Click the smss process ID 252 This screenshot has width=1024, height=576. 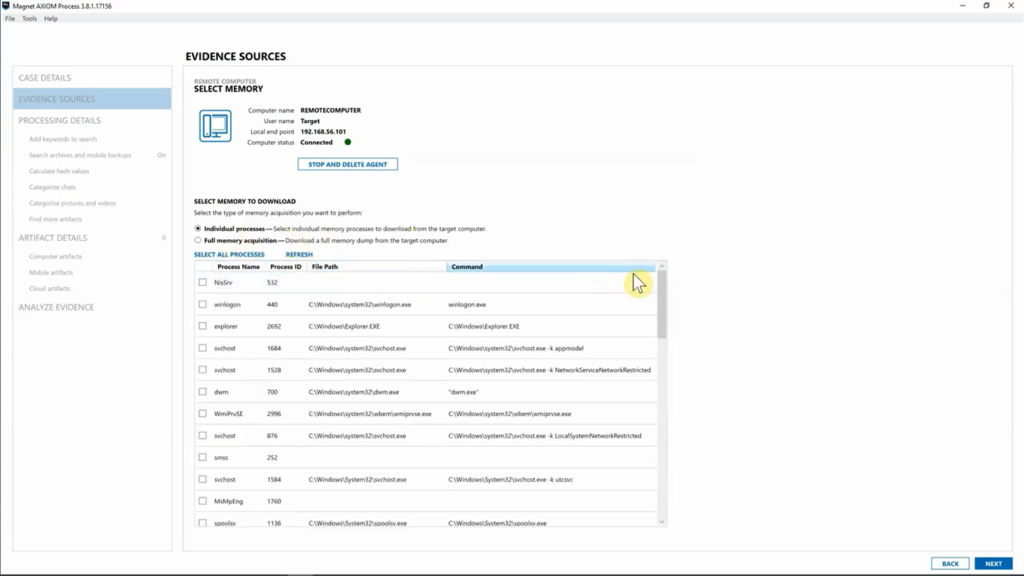click(x=272, y=458)
